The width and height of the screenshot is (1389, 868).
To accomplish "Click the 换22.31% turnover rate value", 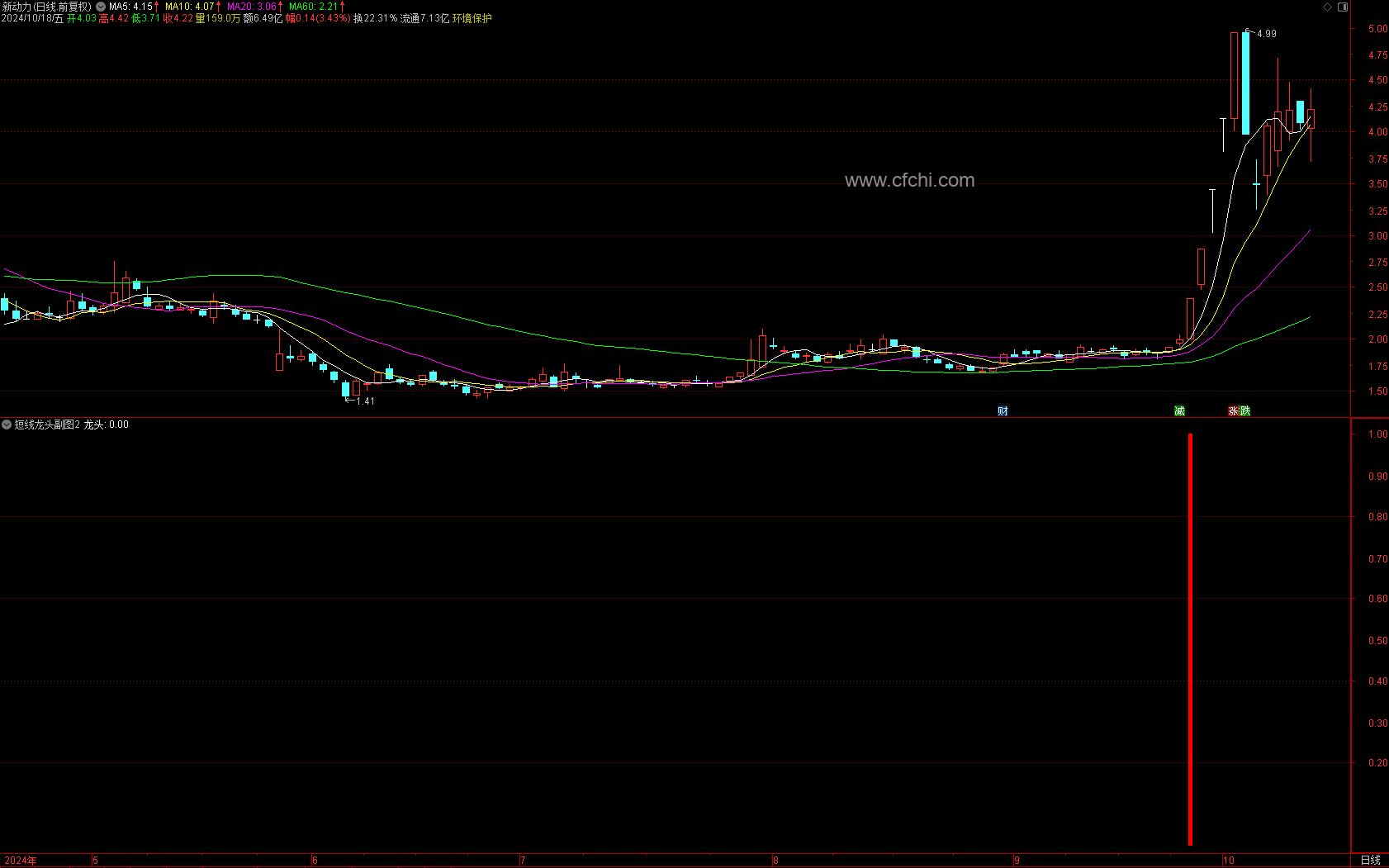I will [x=376, y=18].
